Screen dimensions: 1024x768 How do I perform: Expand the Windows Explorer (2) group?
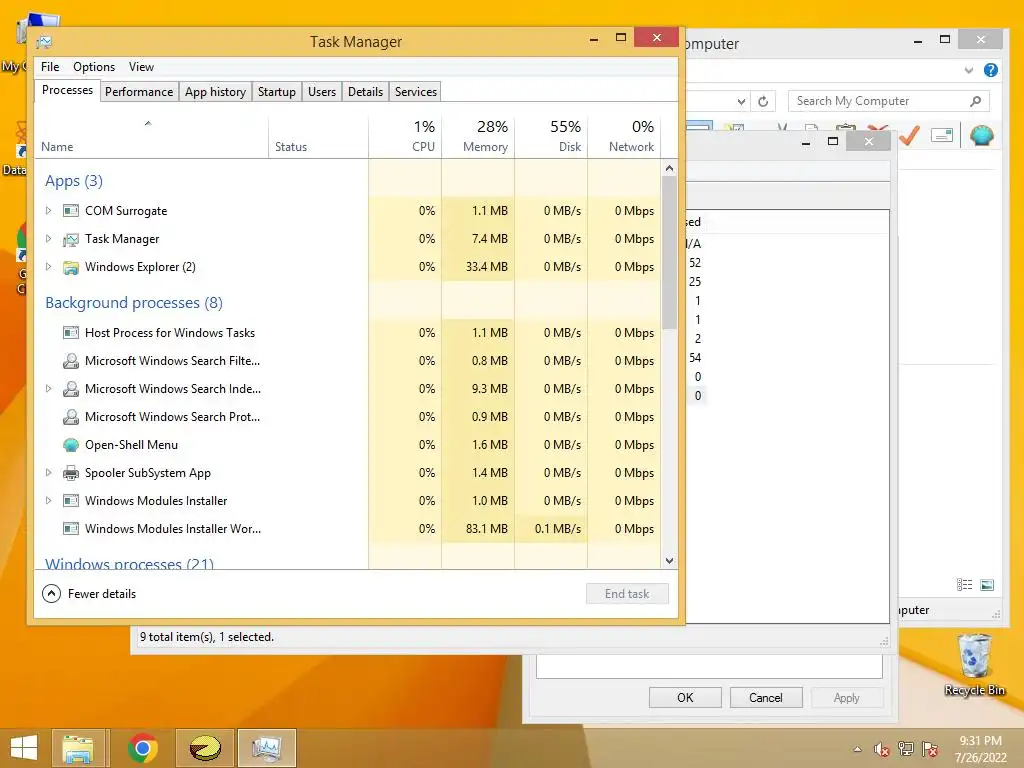tap(48, 266)
